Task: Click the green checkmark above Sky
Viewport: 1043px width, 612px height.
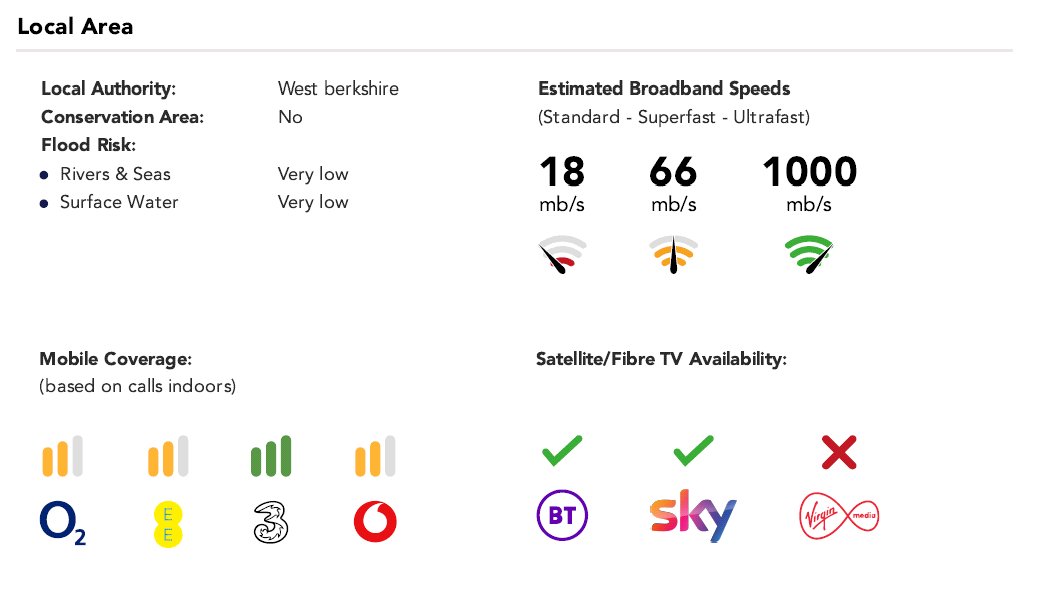Action: [693, 450]
